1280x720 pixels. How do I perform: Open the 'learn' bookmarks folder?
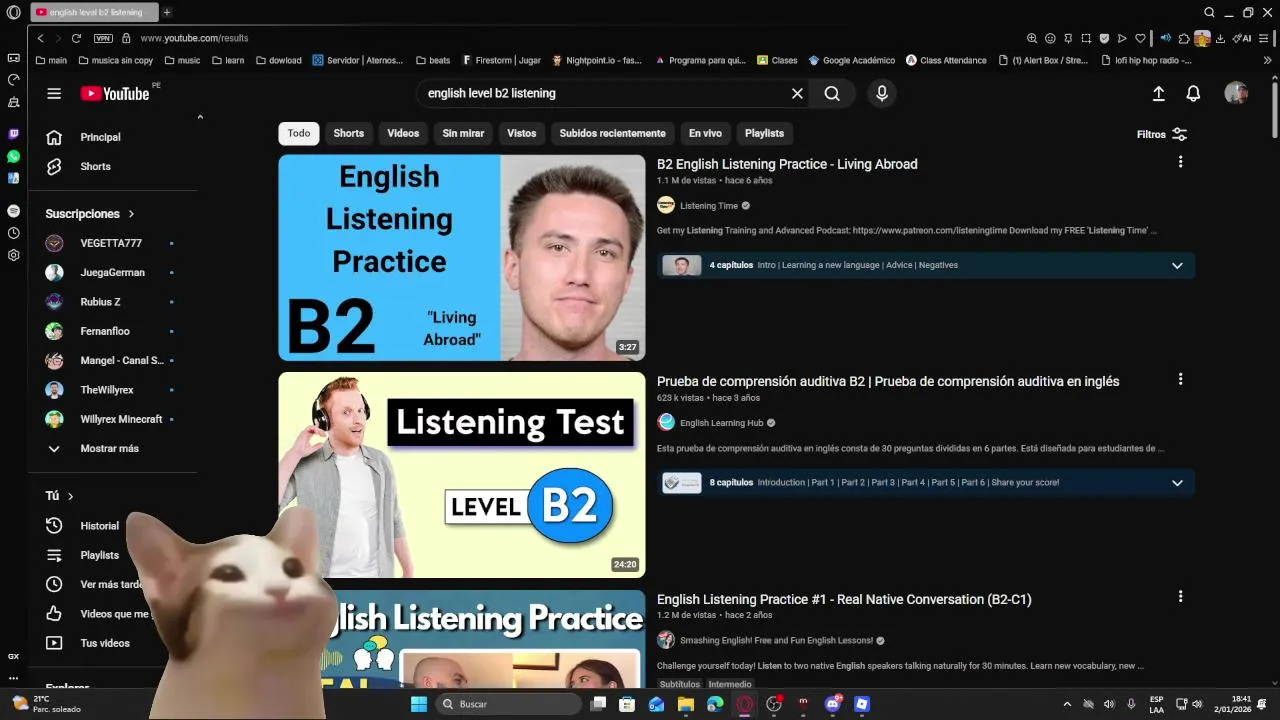[227, 60]
